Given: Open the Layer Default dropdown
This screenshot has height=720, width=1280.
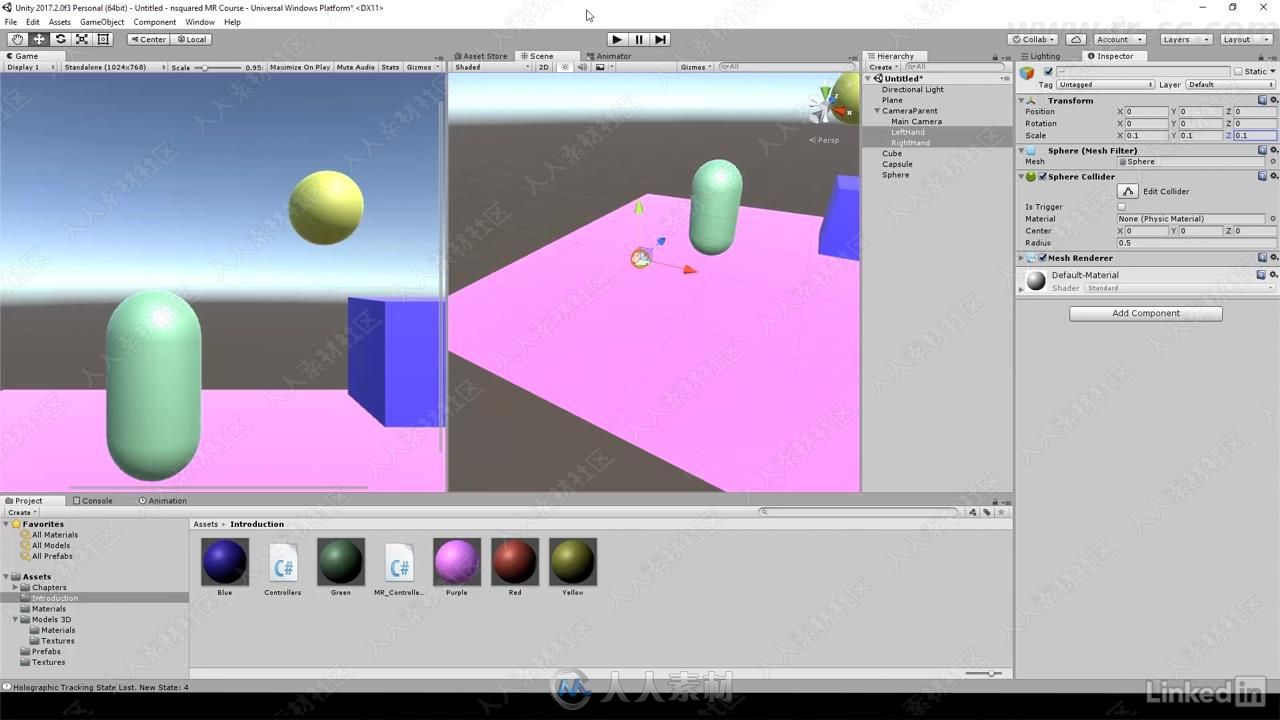Looking at the screenshot, I should [1231, 85].
